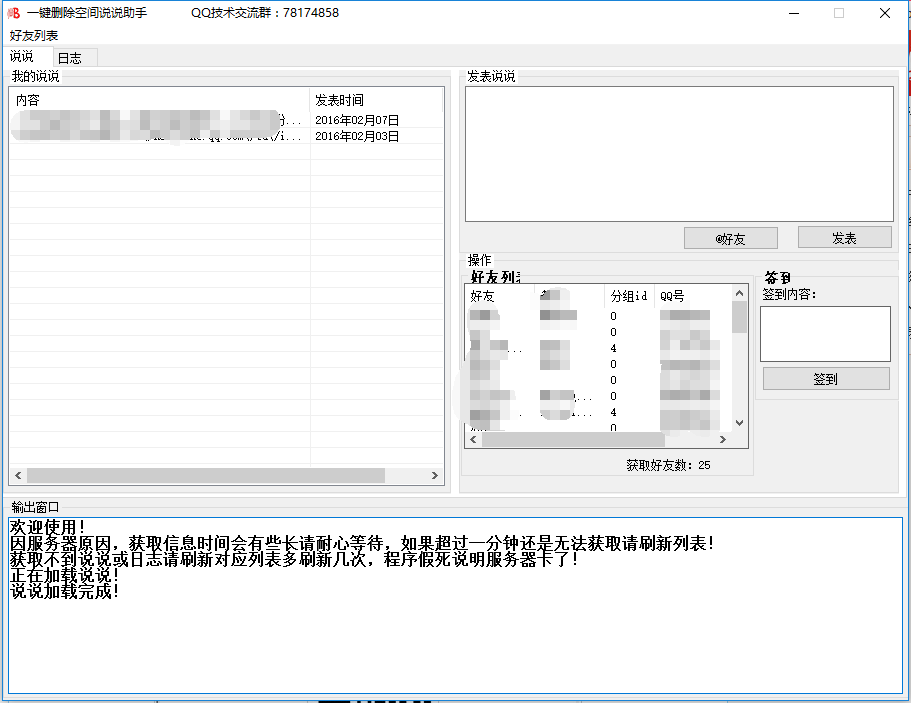Select the post dated 2016年02月07日
The image size is (911, 703).
point(227,120)
